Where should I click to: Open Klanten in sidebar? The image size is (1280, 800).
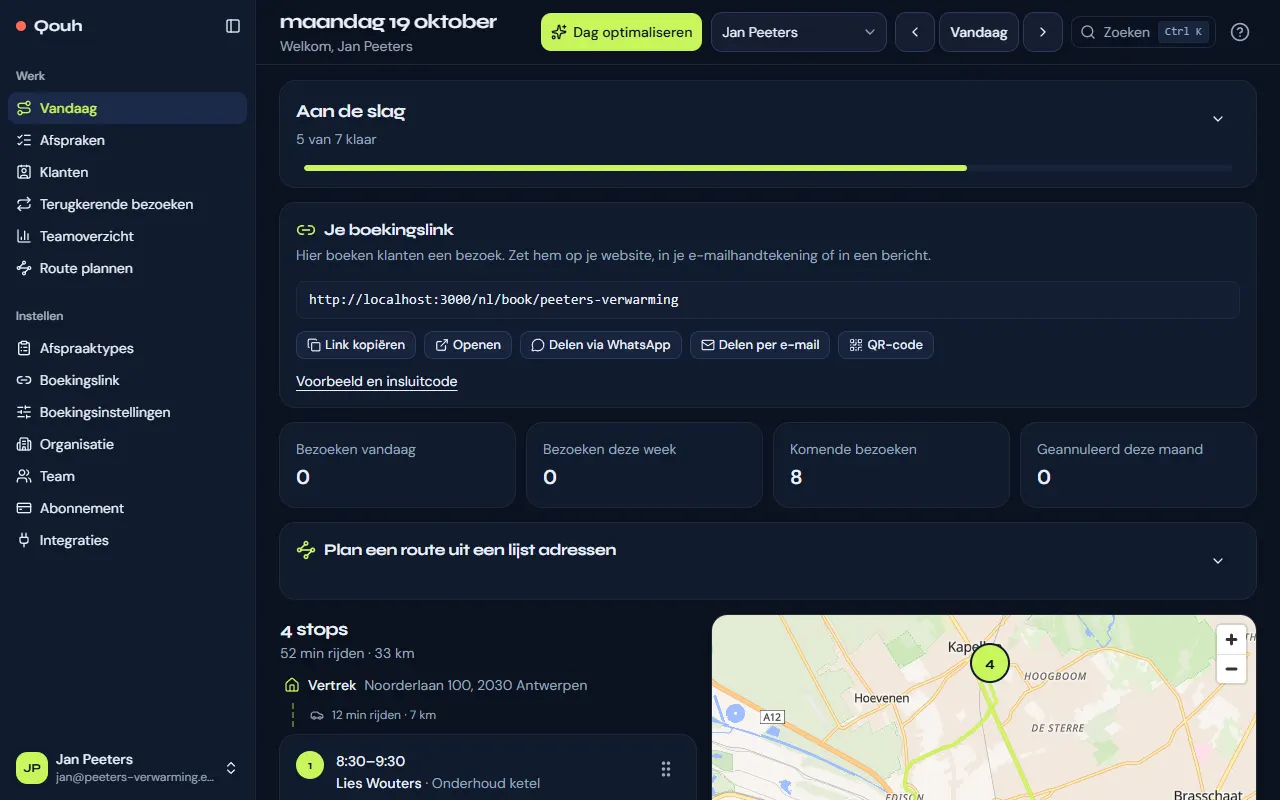point(127,172)
